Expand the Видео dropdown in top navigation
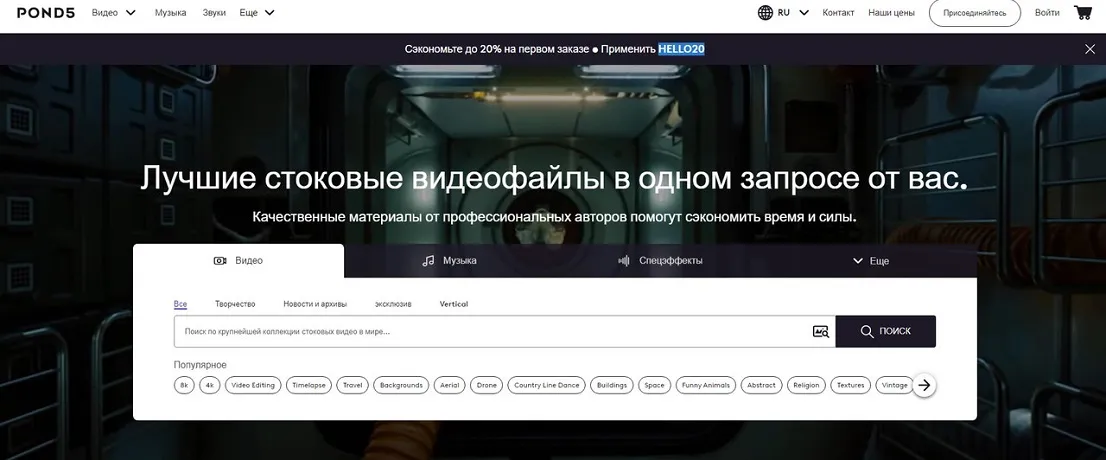This screenshot has width=1106, height=460. (x=113, y=13)
